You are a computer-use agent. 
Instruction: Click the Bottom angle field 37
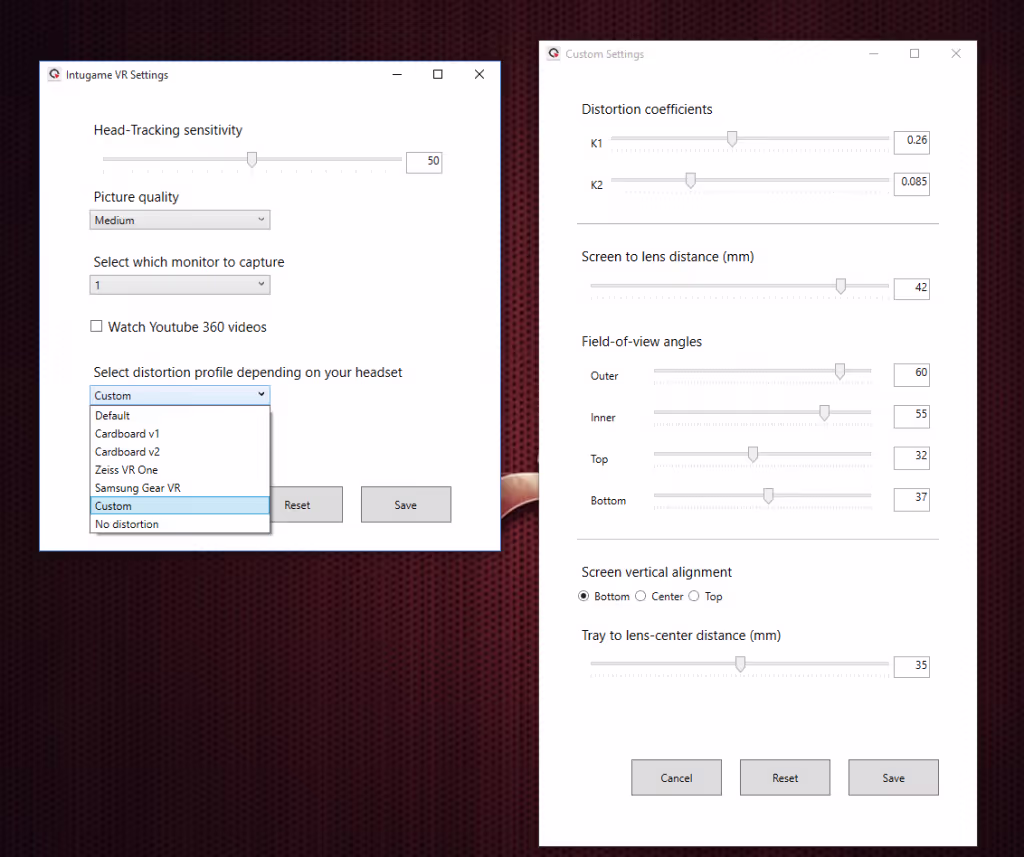point(912,500)
